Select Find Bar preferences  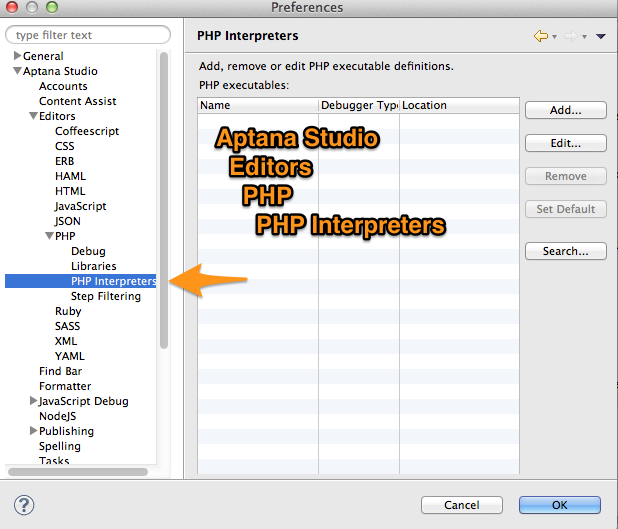(x=60, y=371)
